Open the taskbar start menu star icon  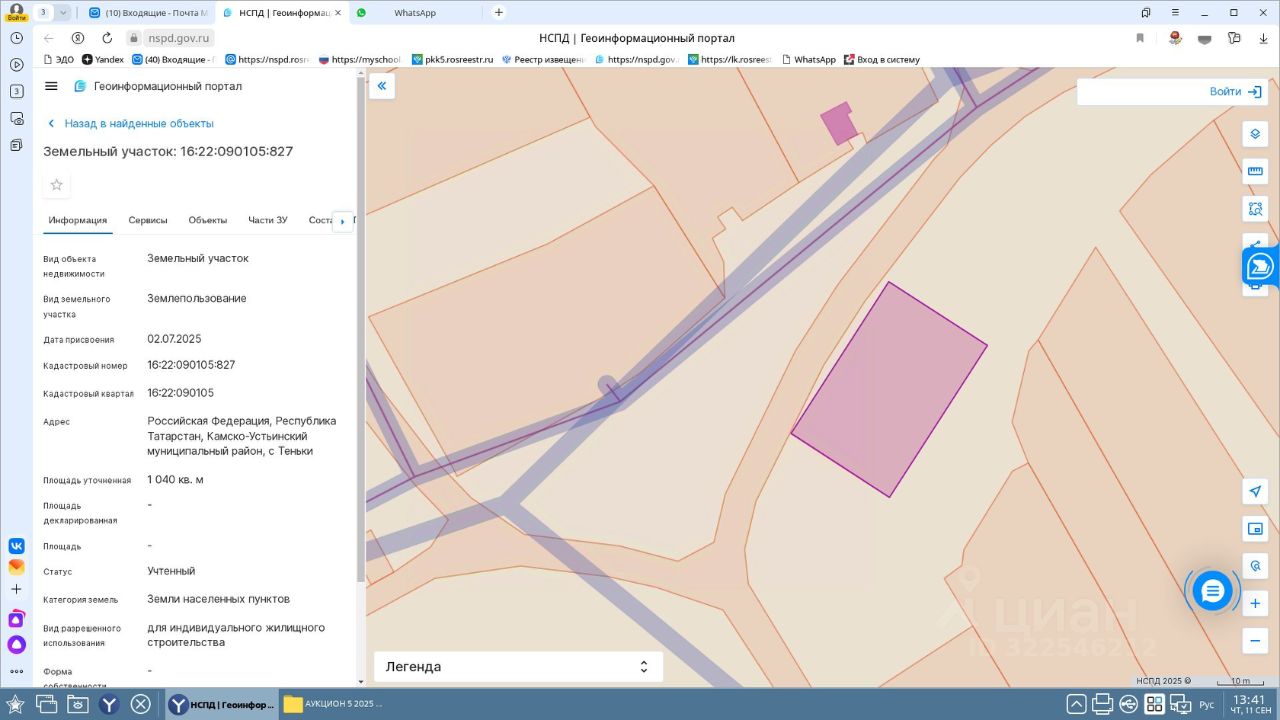coord(15,704)
